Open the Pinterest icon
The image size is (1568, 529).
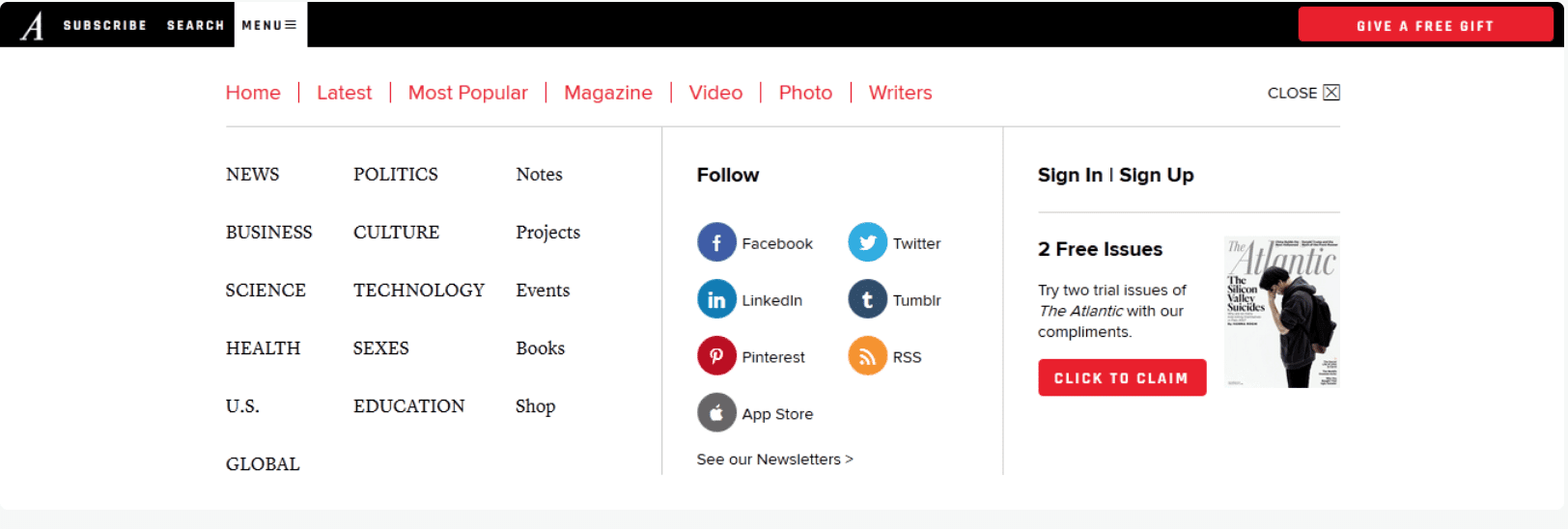click(716, 356)
